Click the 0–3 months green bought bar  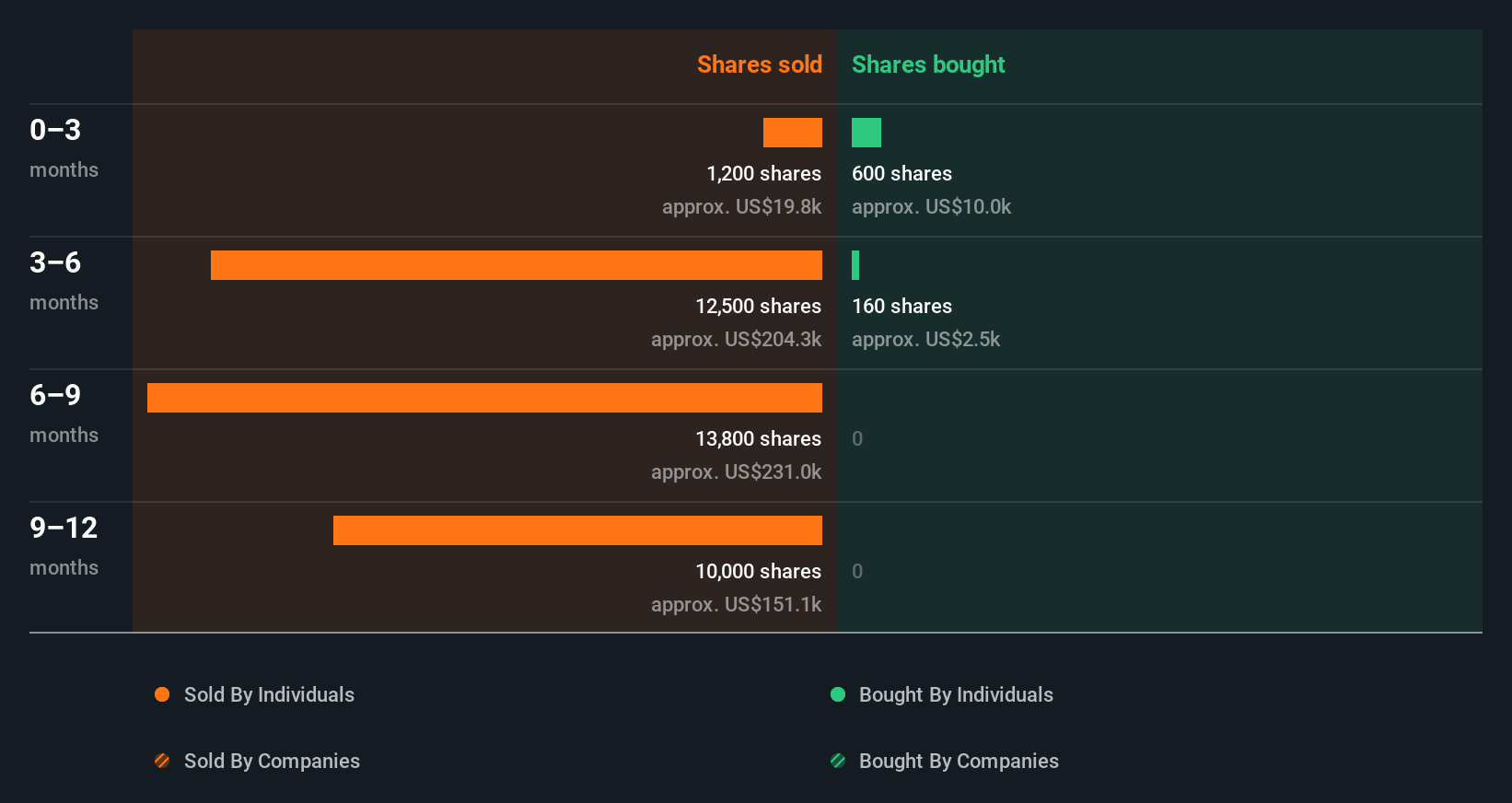point(866,133)
